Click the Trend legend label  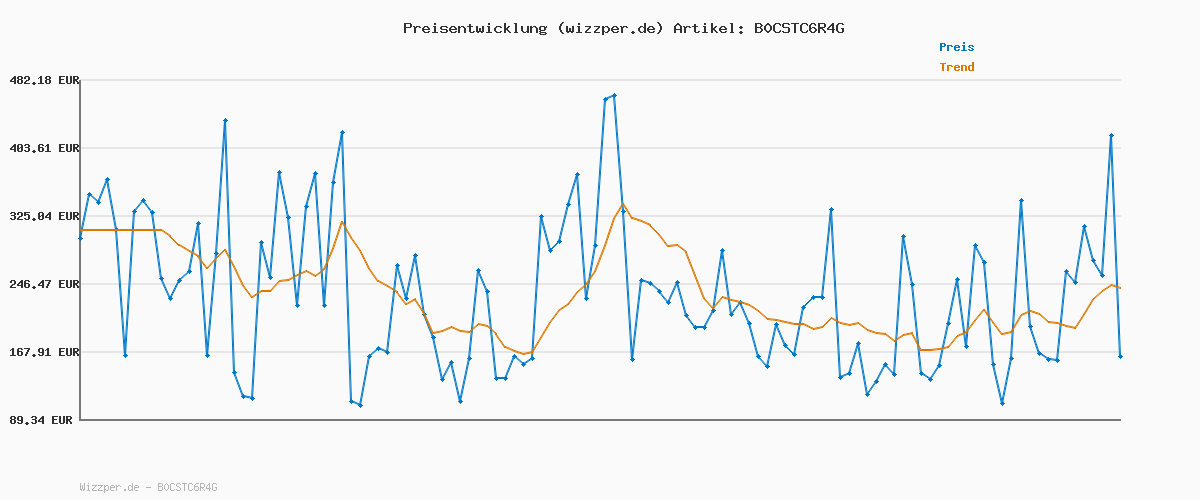coord(956,68)
